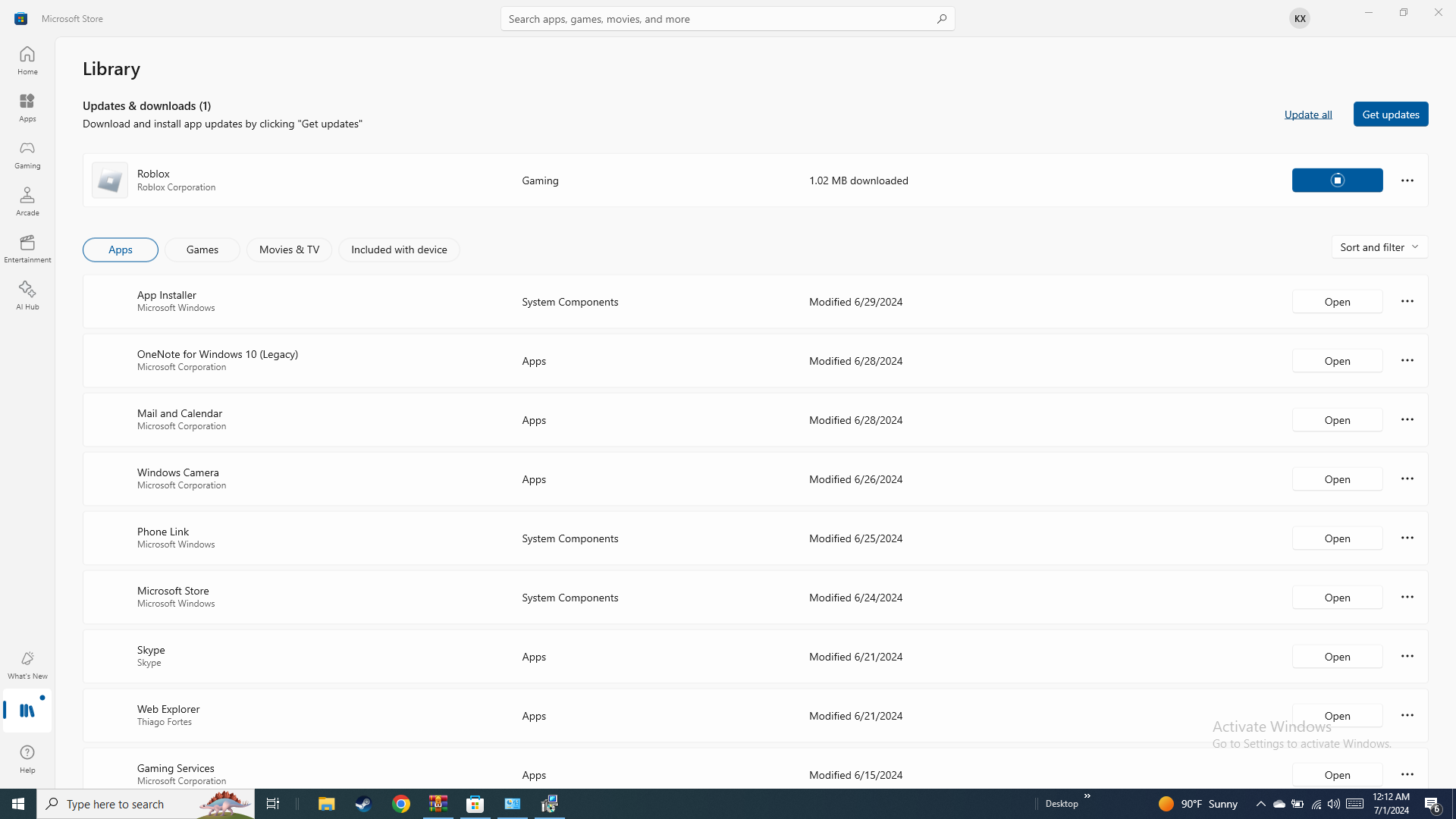Screen dimensions: 1456x819
Task: Click the Get updates button
Action: point(1391,114)
